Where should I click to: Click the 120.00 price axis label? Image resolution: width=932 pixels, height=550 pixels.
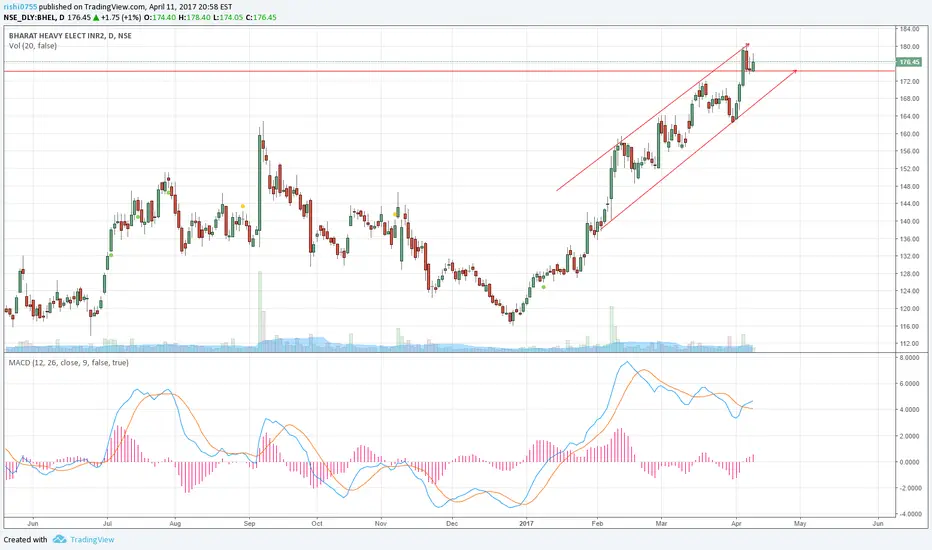point(910,309)
